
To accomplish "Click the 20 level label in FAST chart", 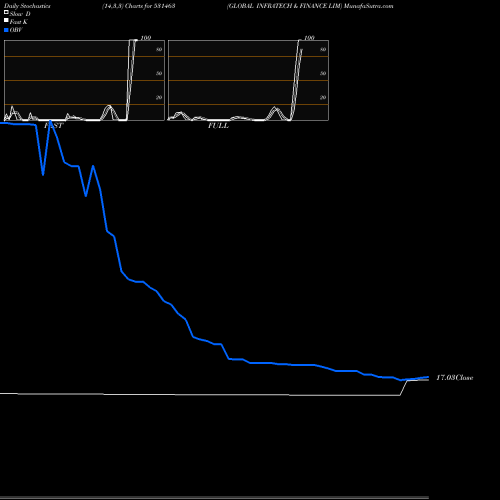I will click(159, 97).
